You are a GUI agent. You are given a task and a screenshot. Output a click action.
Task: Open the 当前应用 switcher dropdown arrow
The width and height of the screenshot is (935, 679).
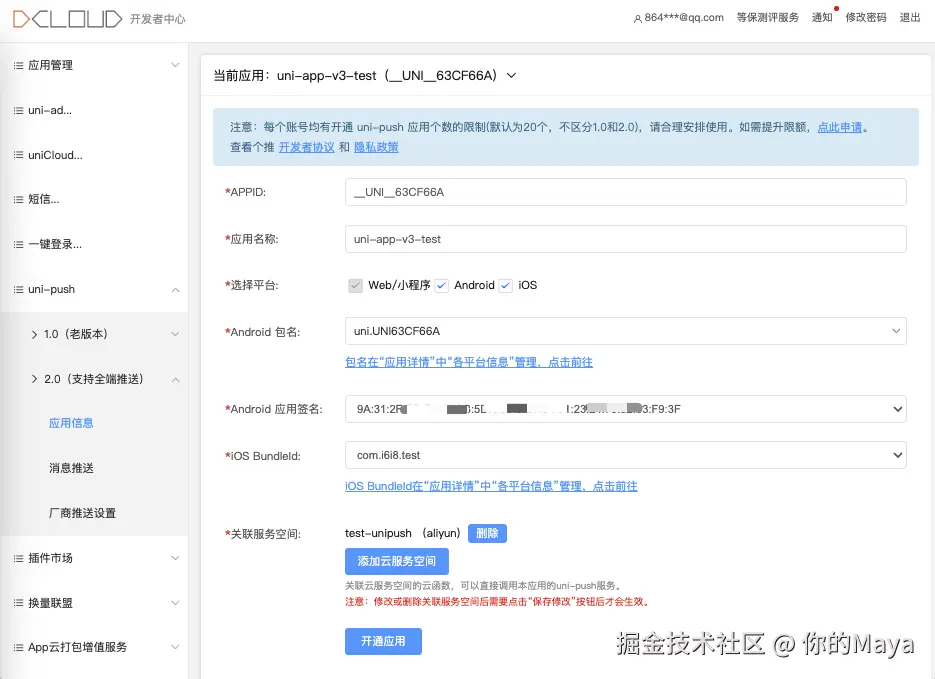(511, 76)
